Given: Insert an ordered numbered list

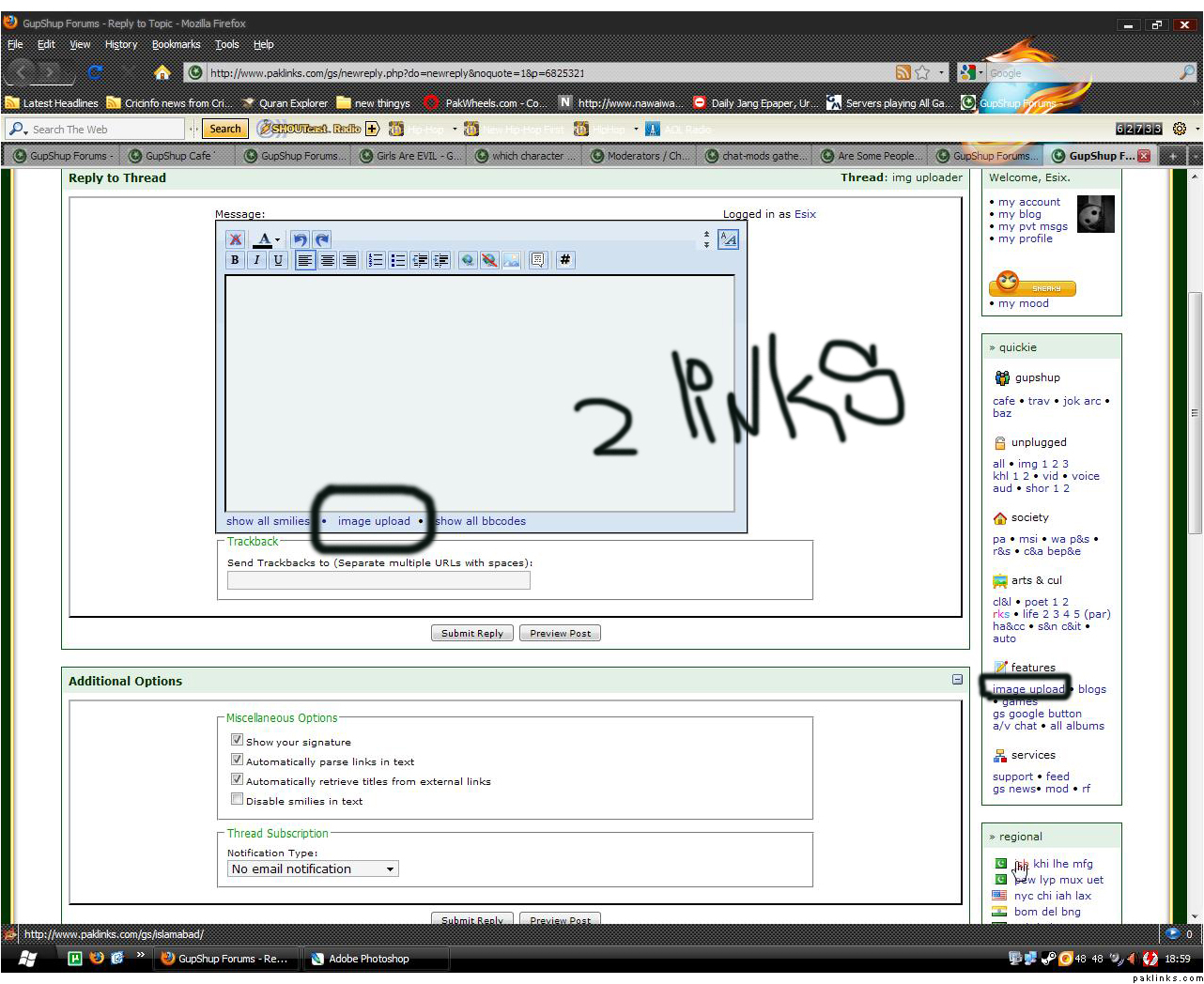Looking at the screenshot, I should click(376, 261).
